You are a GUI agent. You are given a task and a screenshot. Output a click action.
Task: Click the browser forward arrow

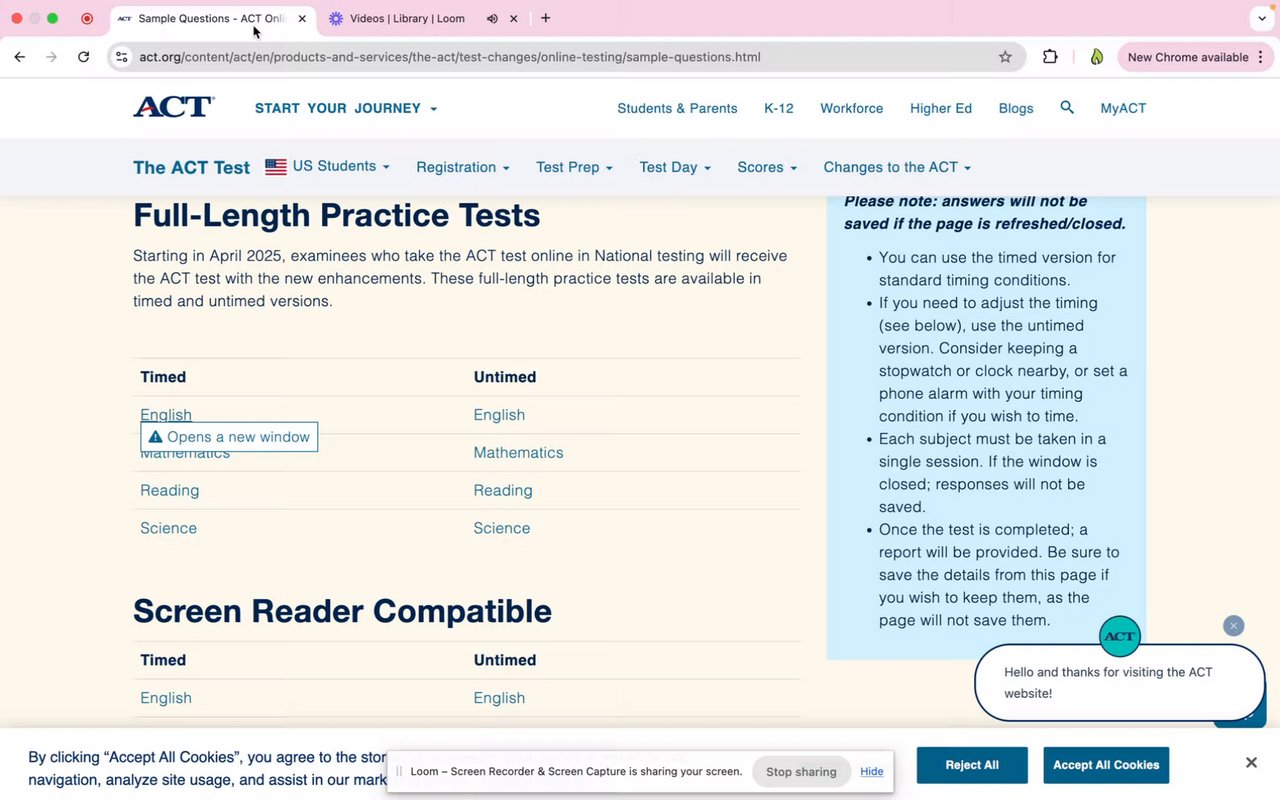click(x=51, y=57)
